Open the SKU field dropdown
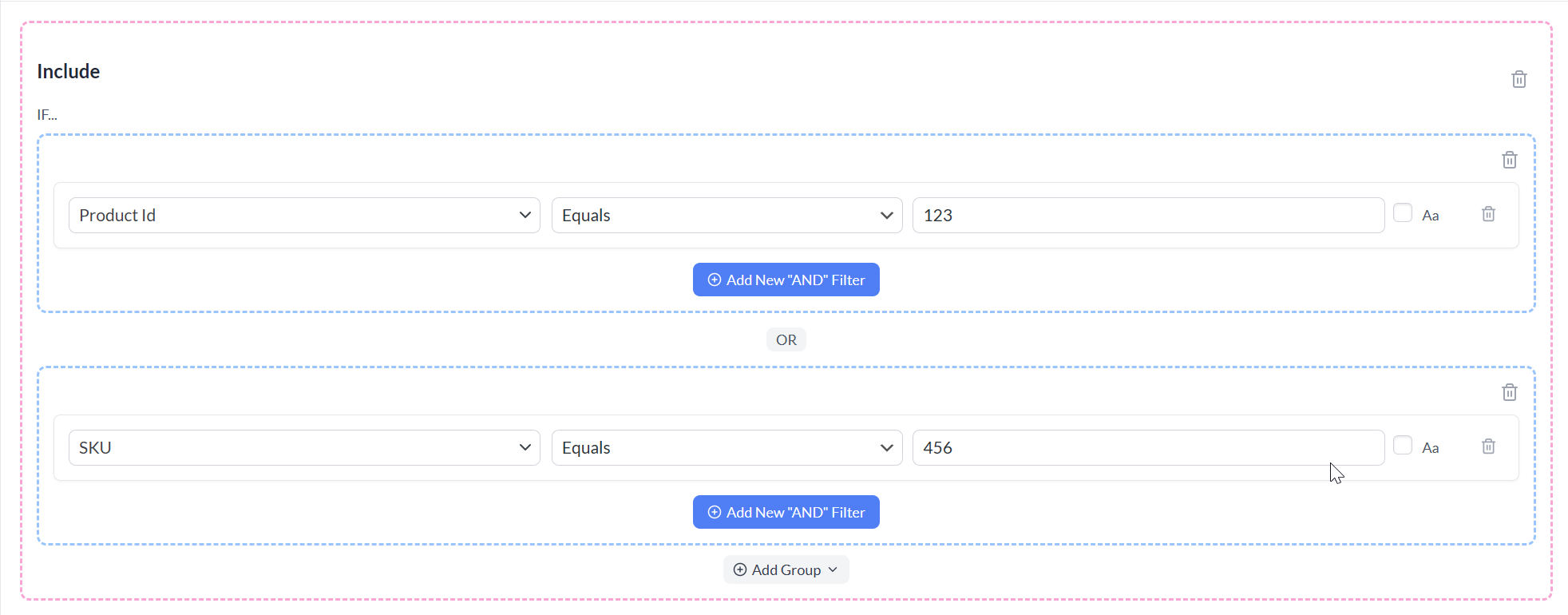Viewport: 1568px width, 615px height. tap(304, 448)
